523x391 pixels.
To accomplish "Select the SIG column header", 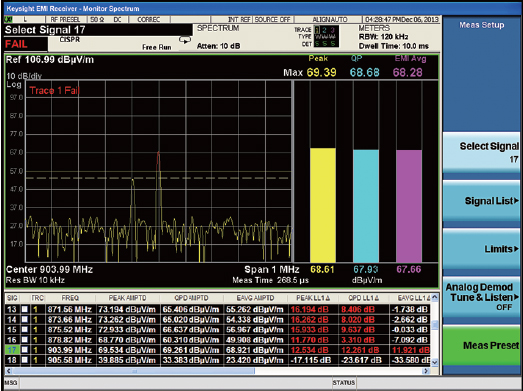I will coord(12,298).
